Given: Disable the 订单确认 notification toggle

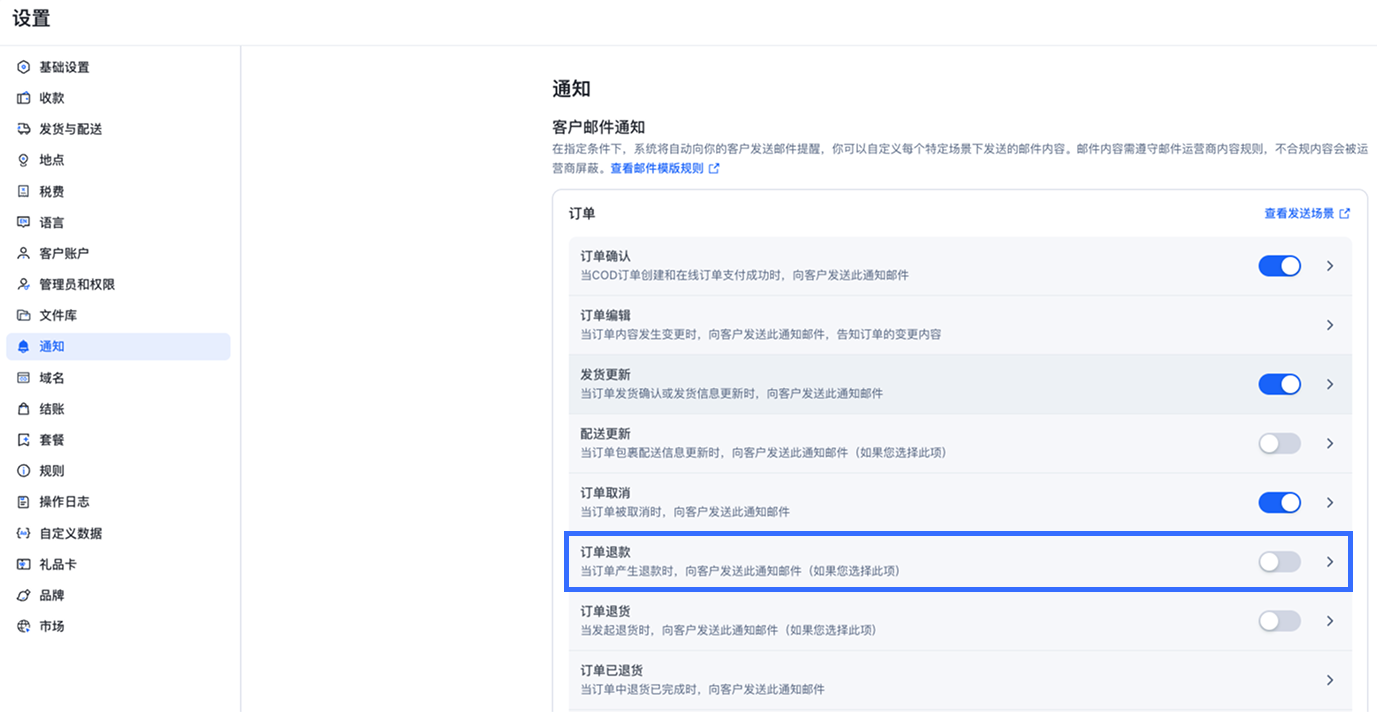Looking at the screenshot, I should click(x=1279, y=266).
